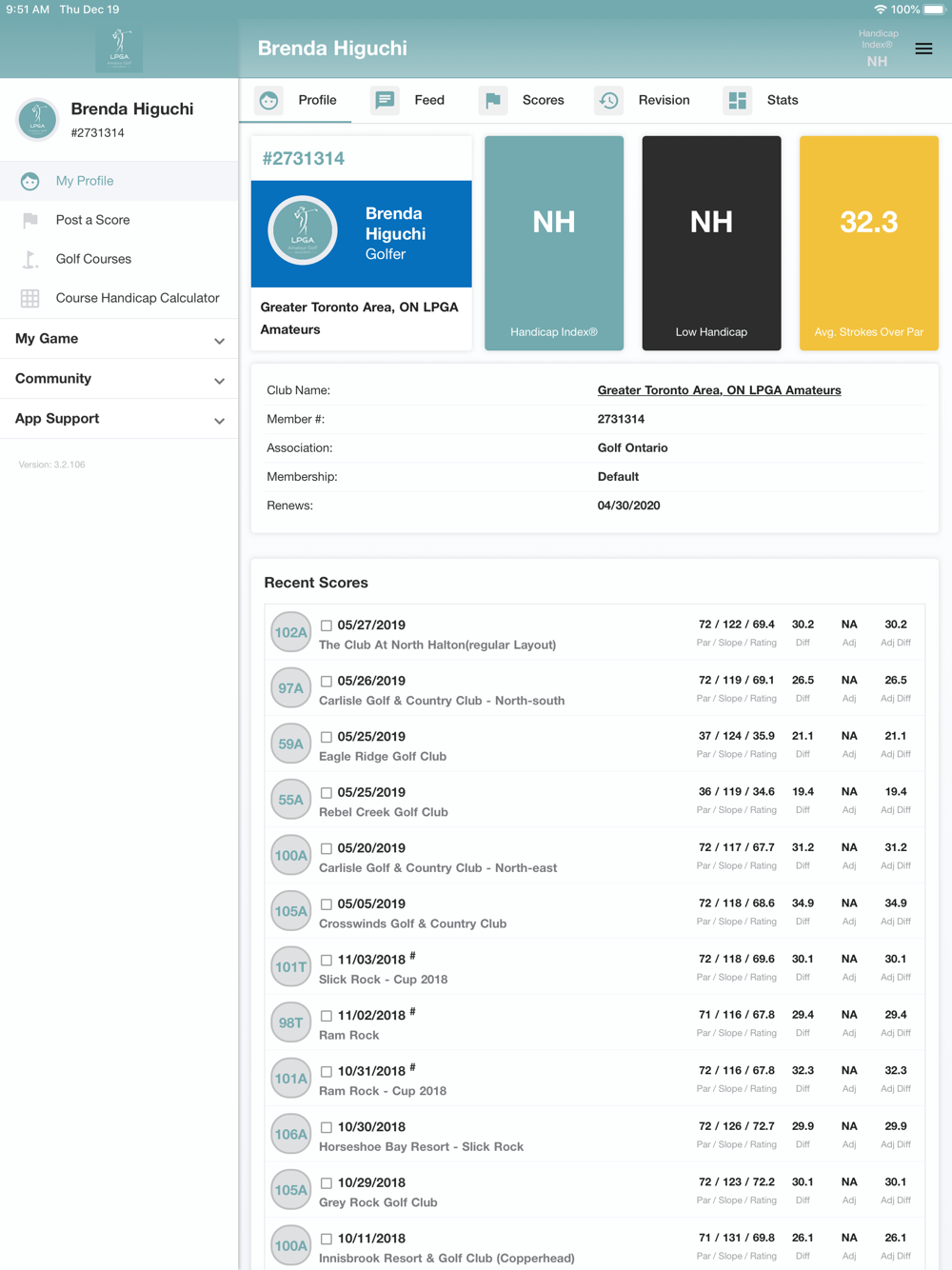Expand the Community section
952x1270 pixels.
click(119, 379)
